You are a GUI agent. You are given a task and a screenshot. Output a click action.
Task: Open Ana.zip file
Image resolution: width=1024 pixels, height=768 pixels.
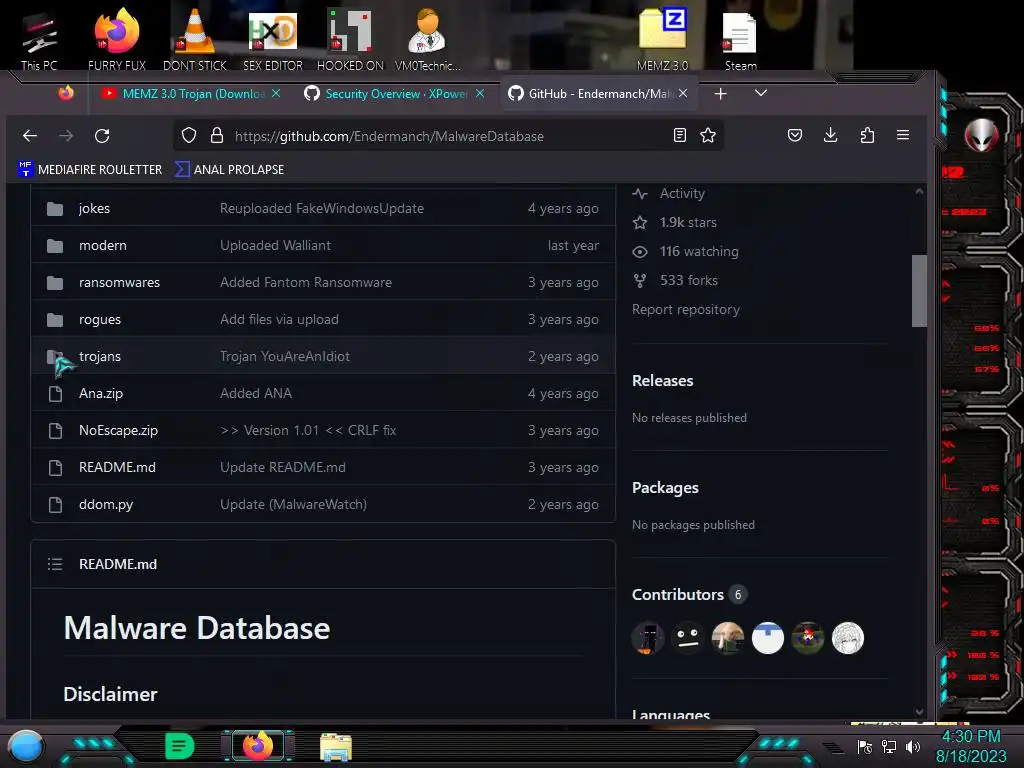pyautogui.click(x=101, y=394)
